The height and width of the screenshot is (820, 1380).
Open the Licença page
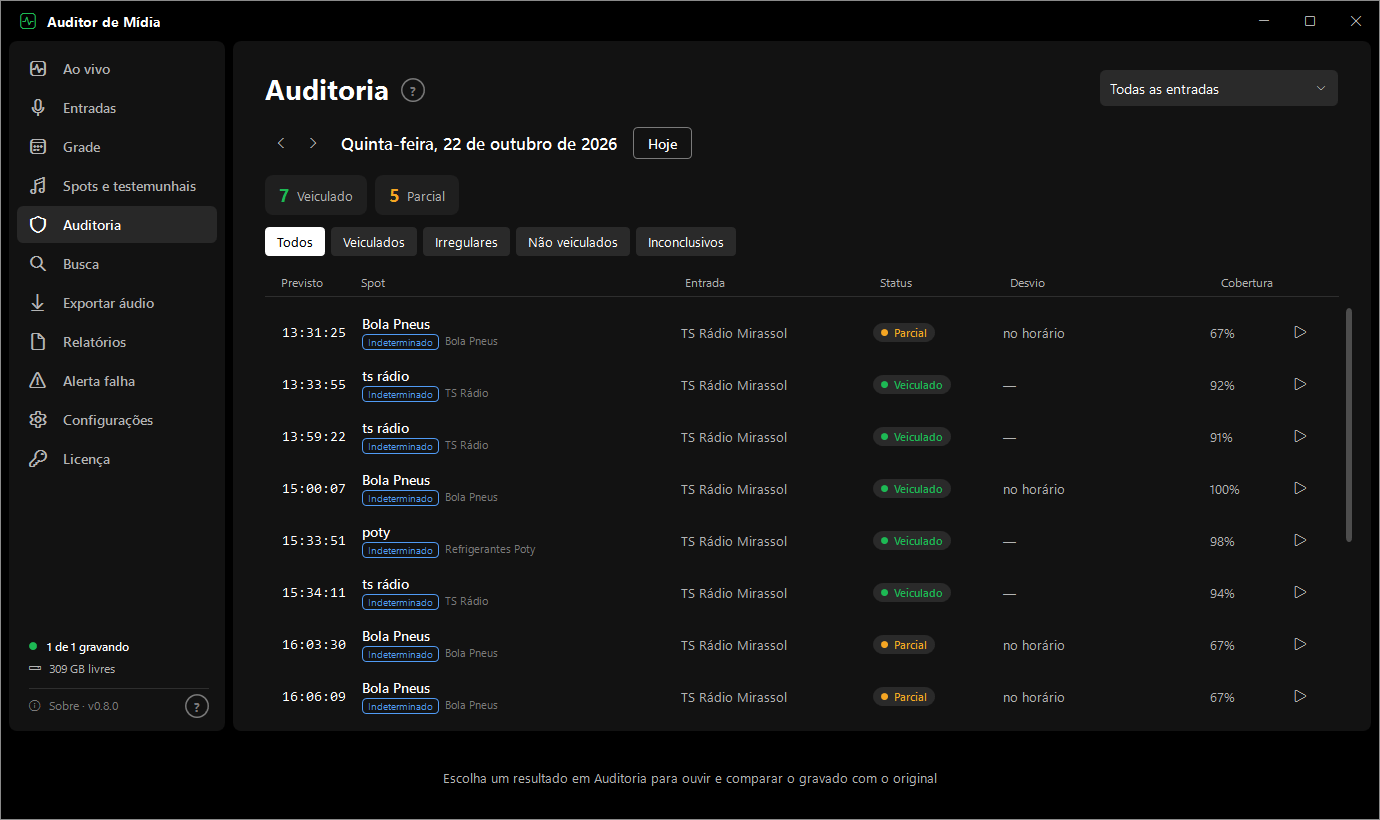tap(117, 459)
